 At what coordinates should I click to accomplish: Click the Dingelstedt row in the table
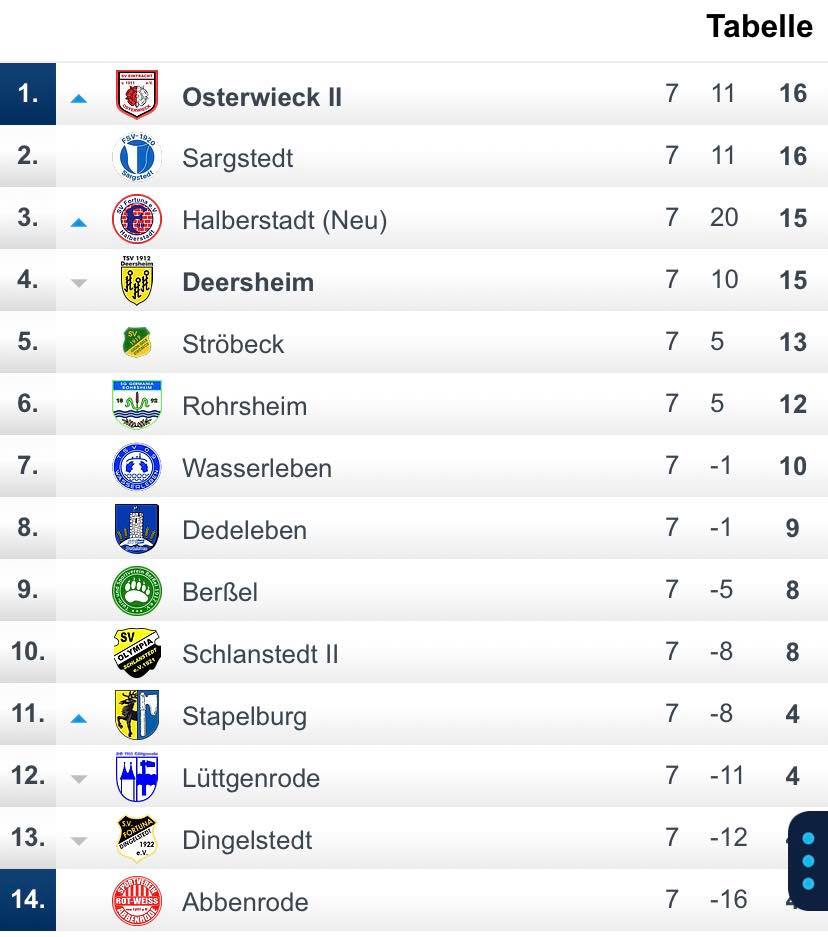point(414,838)
